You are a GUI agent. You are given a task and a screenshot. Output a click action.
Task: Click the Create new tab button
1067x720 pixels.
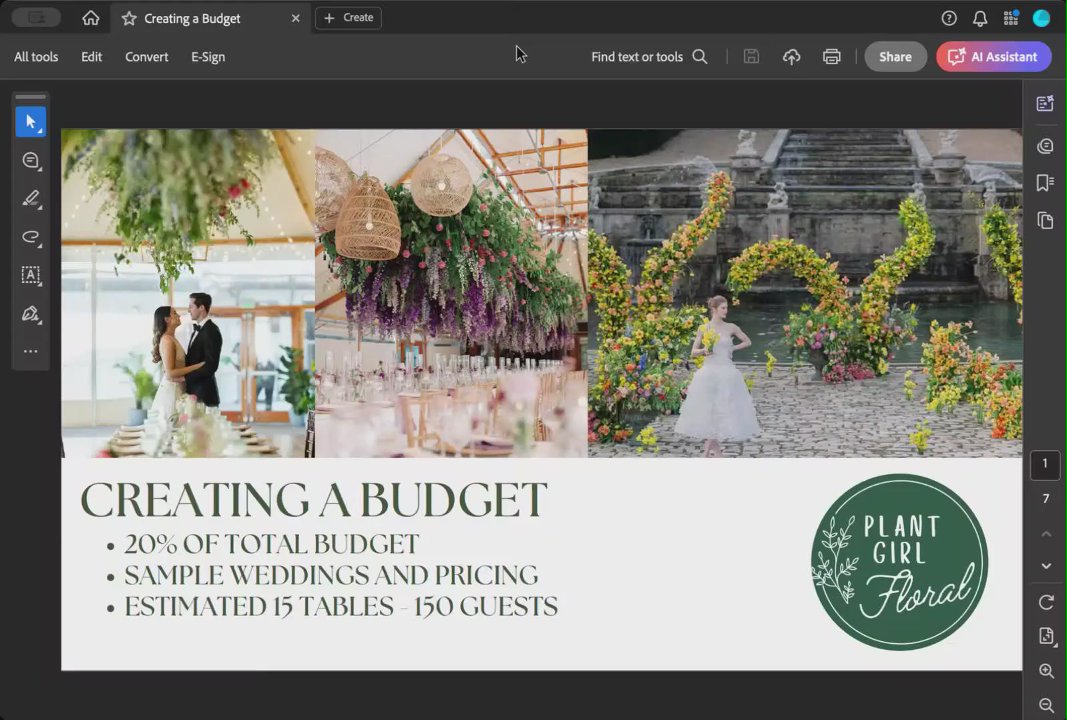348,18
